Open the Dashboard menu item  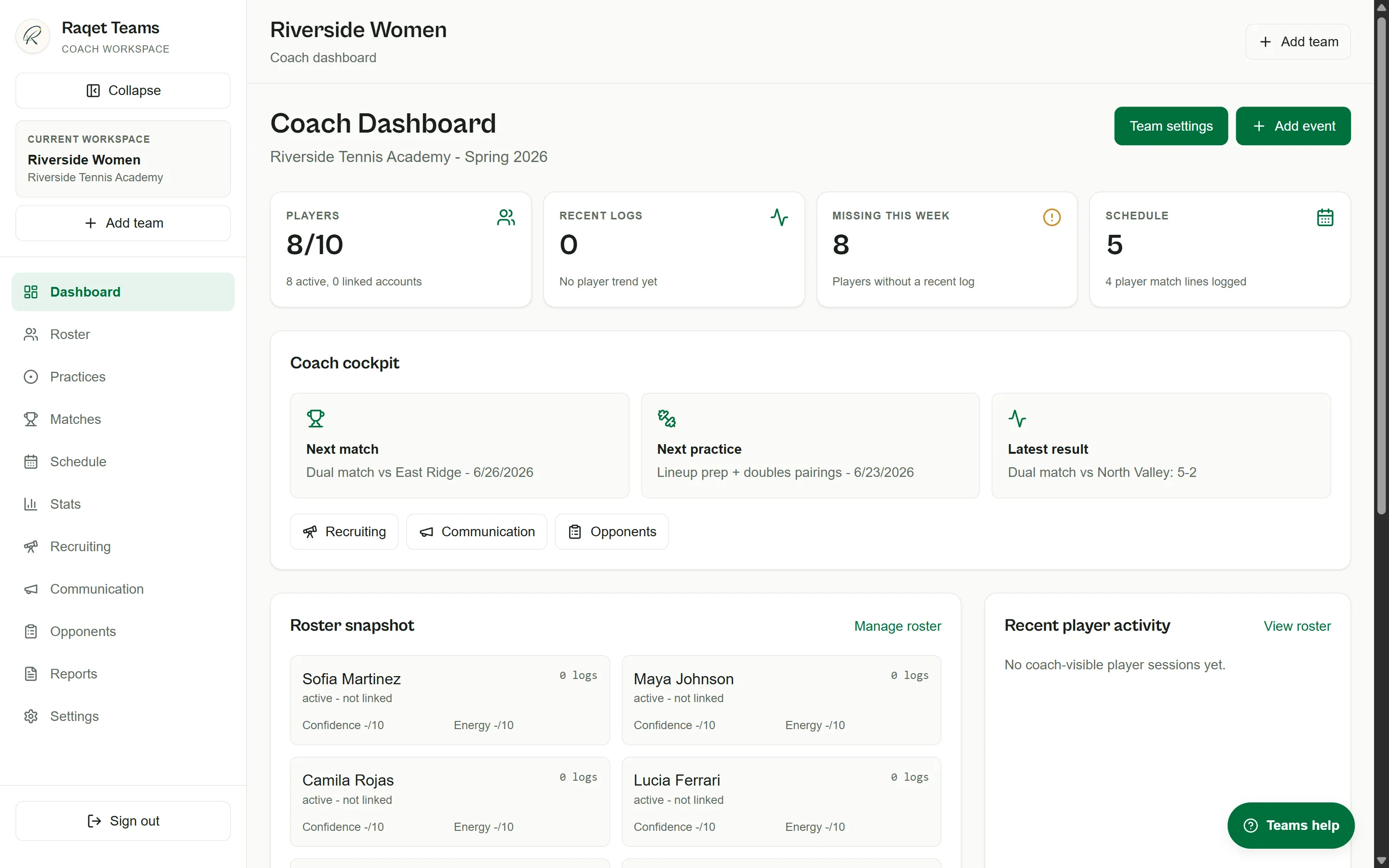123,292
